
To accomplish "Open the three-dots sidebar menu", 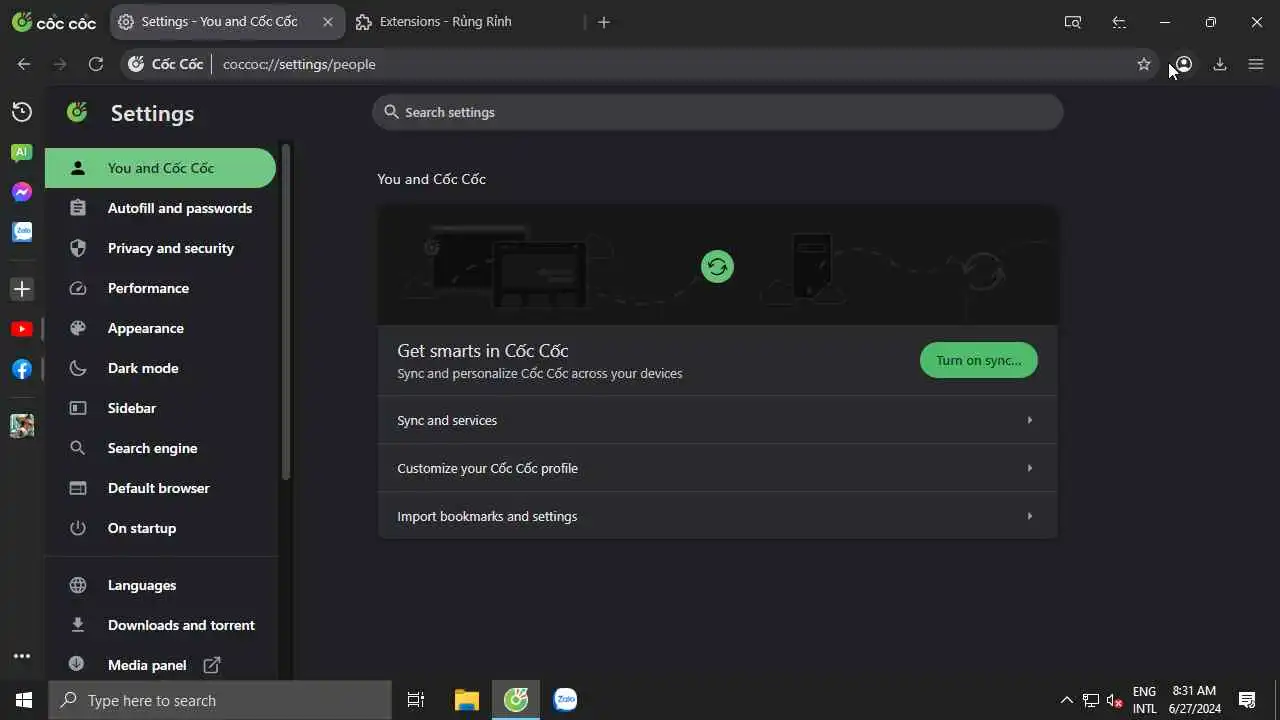I will click(x=22, y=657).
